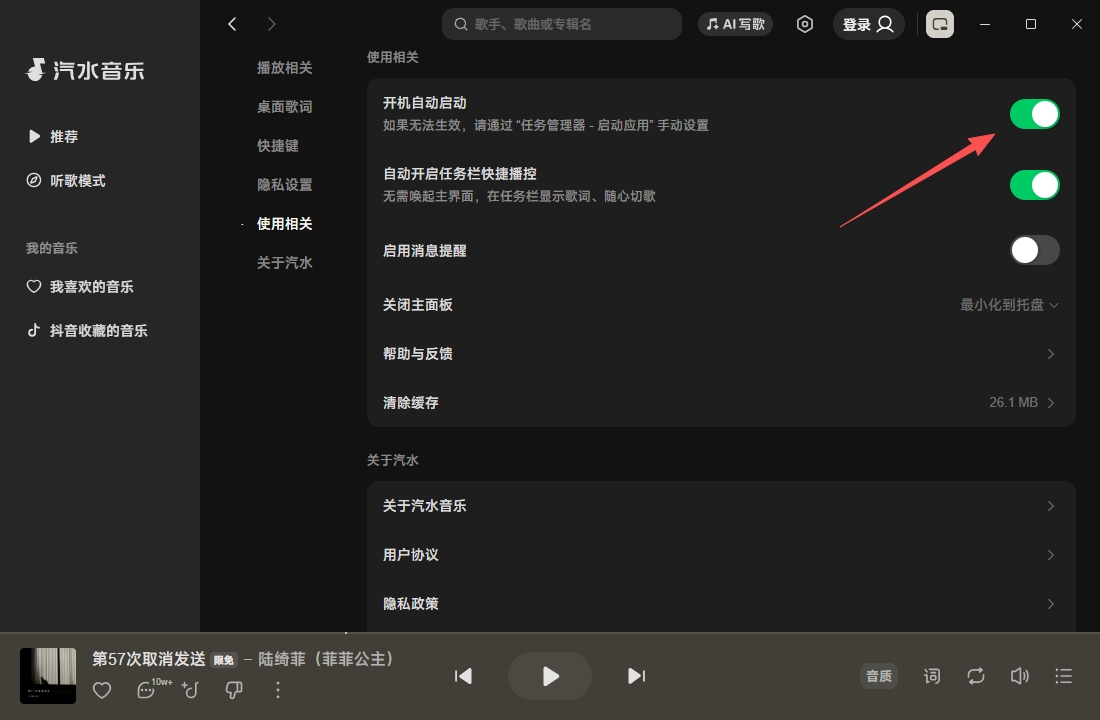Like the current song heart icon
Screen dimensions: 1100x720
click(x=102, y=690)
